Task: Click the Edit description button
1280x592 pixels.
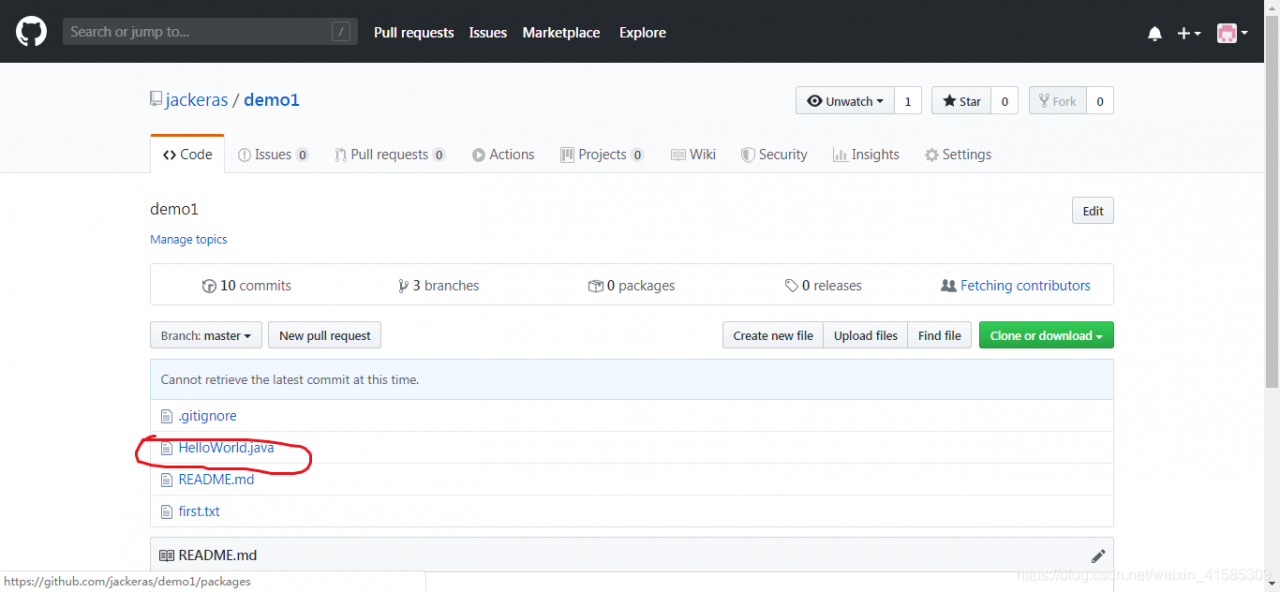Action: click(1093, 211)
